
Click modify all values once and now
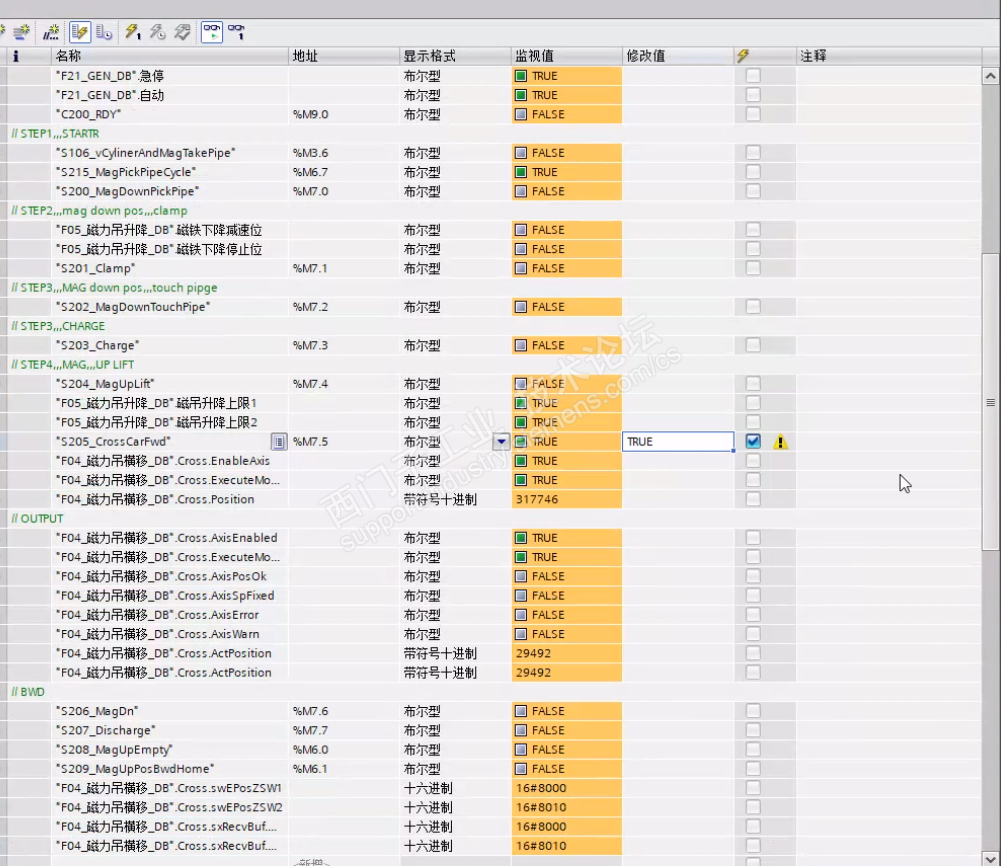pos(133,32)
